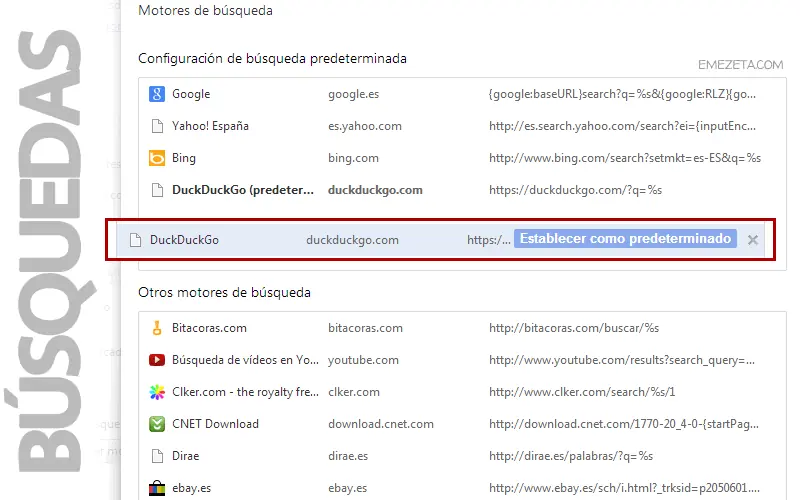The height and width of the screenshot is (500, 800).
Task: Click DuckDuckGo name in highlighted row
Action: pyautogui.click(x=184, y=240)
